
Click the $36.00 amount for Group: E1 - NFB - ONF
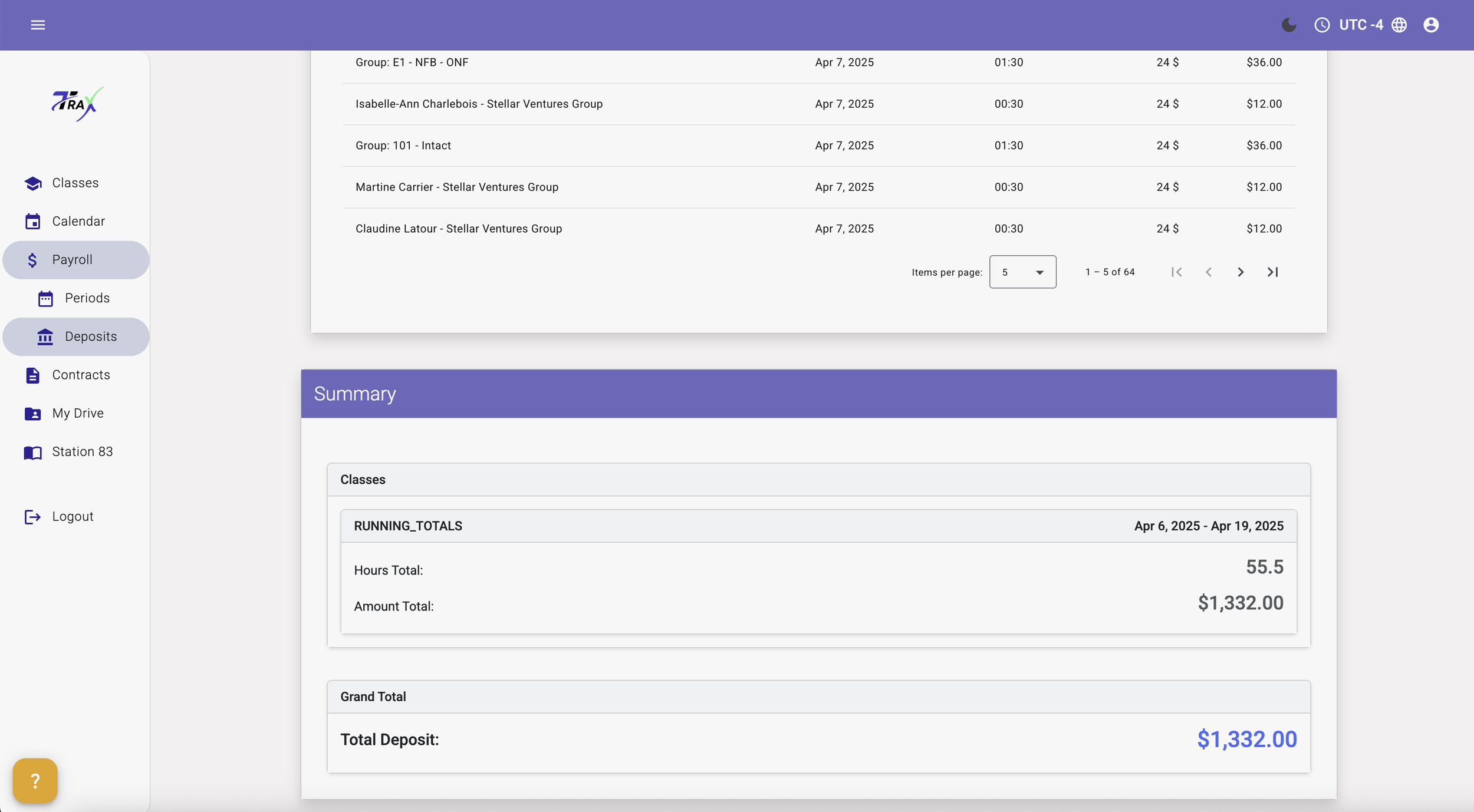pos(1264,62)
